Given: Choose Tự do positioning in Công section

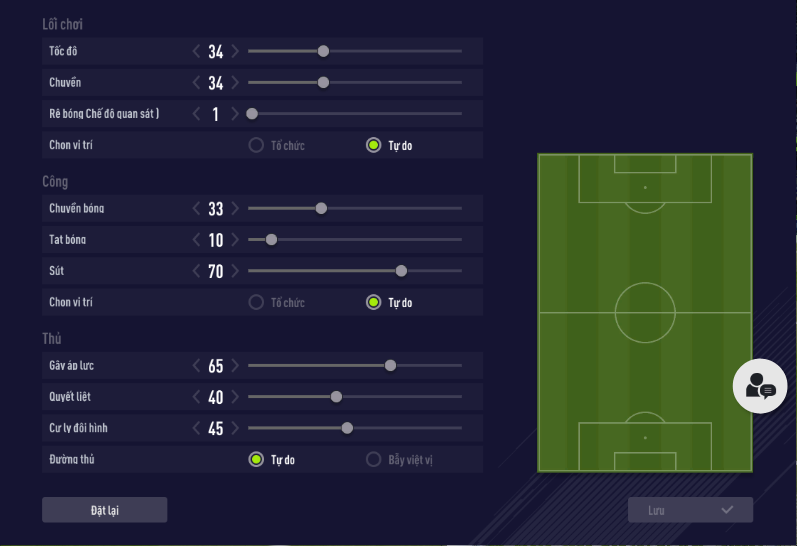Looking at the screenshot, I should point(374,302).
